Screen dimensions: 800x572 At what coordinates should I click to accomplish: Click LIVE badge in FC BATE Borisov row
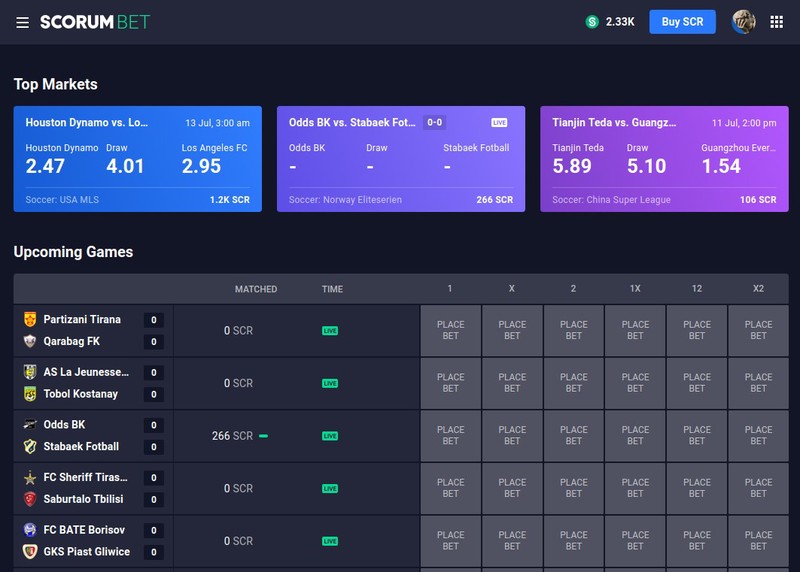point(330,541)
